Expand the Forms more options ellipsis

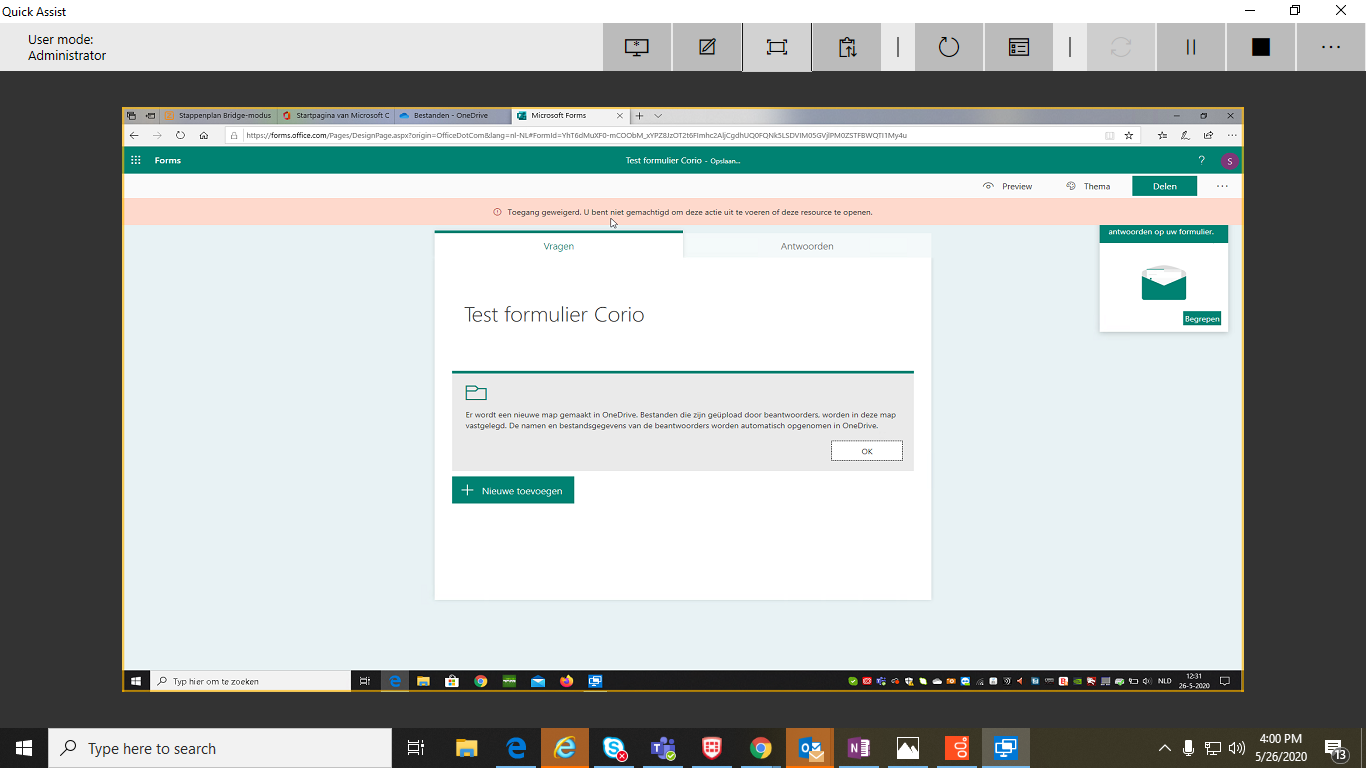click(x=1221, y=186)
